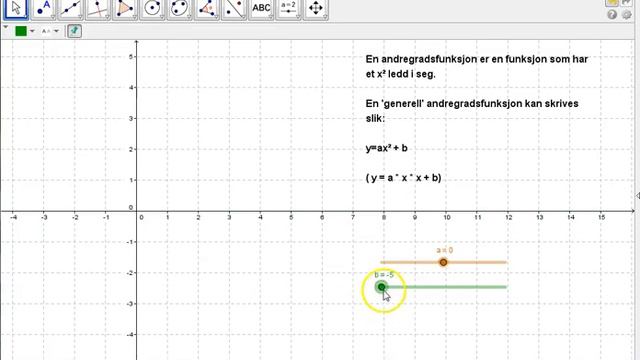
Task: Click the y-axis label -4
Action: point(129,335)
